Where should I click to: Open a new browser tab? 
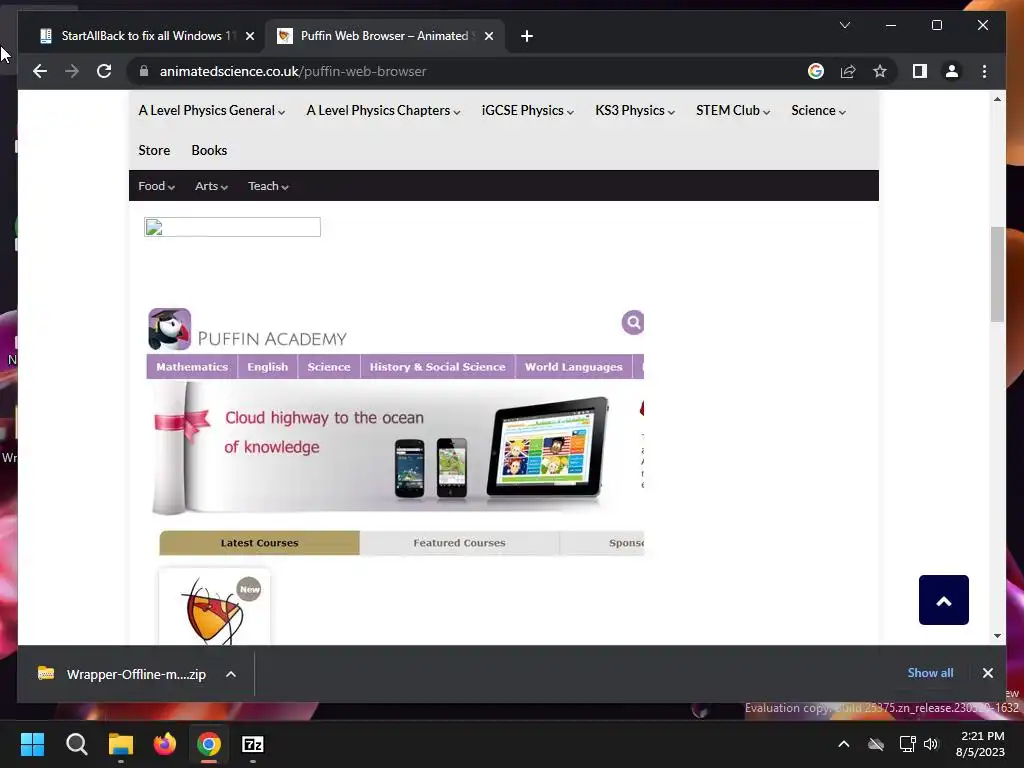pyautogui.click(x=527, y=36)
